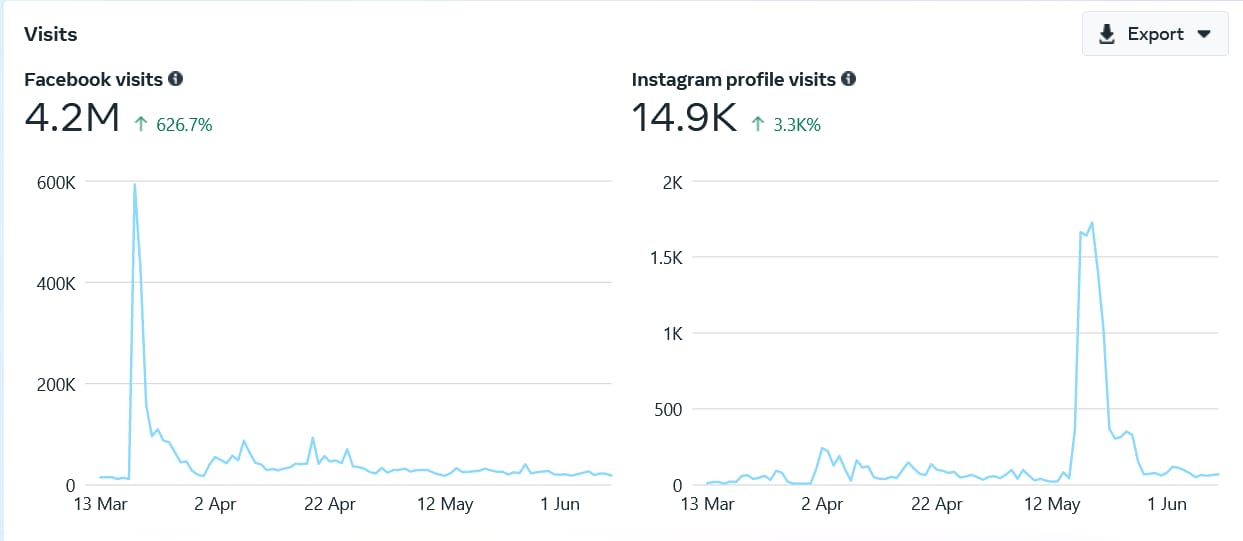Click the Export button label
This screenshot has height=541, width=1243.
click(1155, 34)
